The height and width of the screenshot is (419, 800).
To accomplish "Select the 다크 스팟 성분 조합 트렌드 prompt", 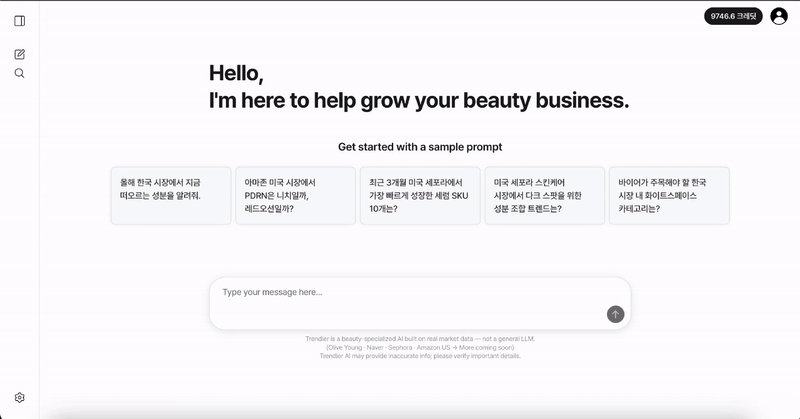I will click(543, 195).
